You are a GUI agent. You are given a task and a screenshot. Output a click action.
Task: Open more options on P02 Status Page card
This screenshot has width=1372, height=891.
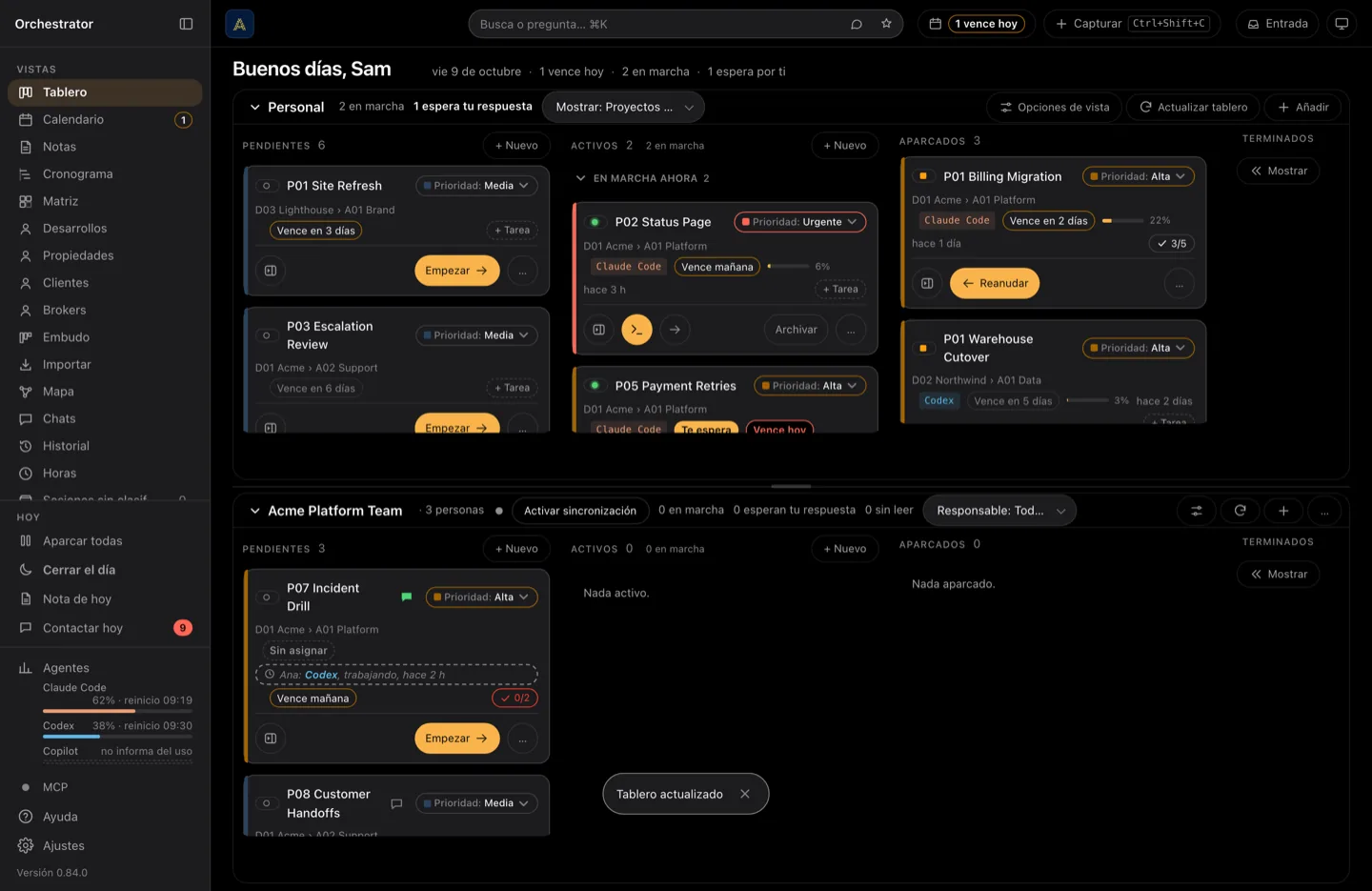point(851,330)
